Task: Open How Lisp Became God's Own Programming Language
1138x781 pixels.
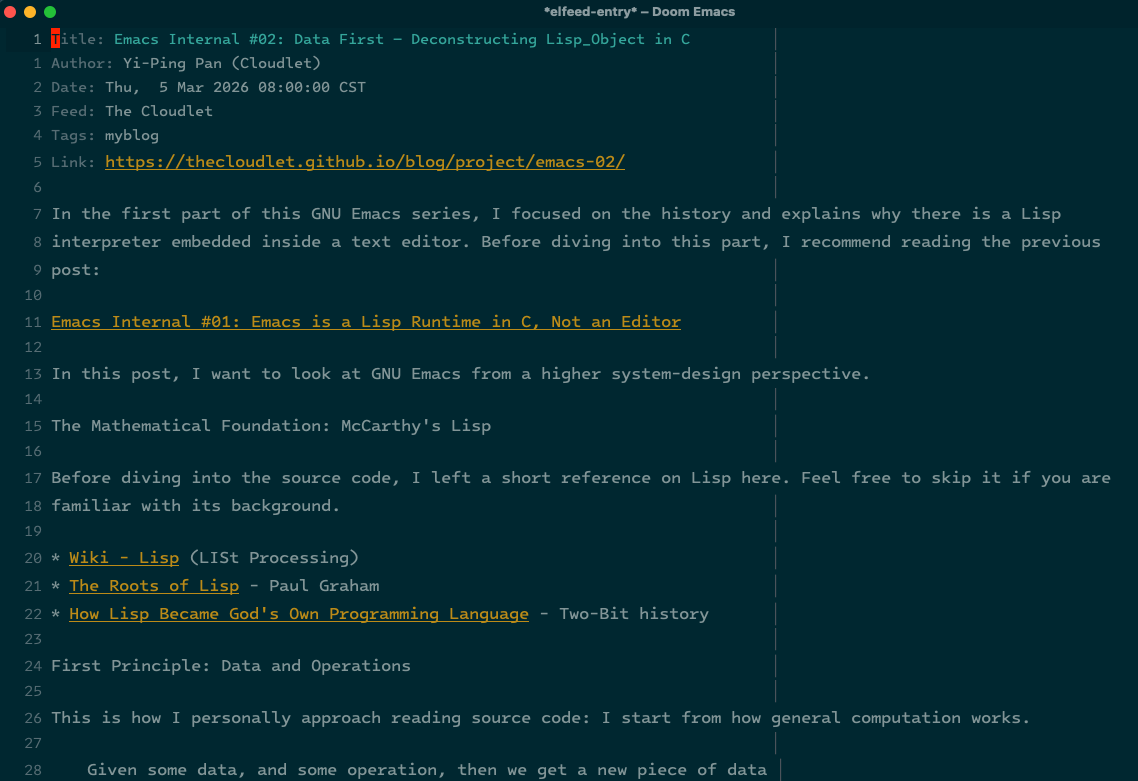Action: click(x=298, y=614)
